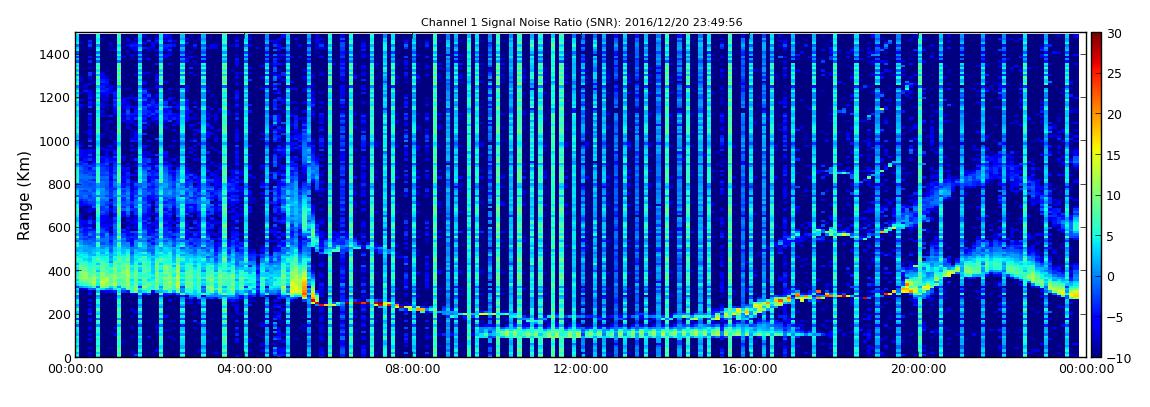The image size is (1150, 407).
Task: Click the colorbar value −5
Action: point(1114,317)
